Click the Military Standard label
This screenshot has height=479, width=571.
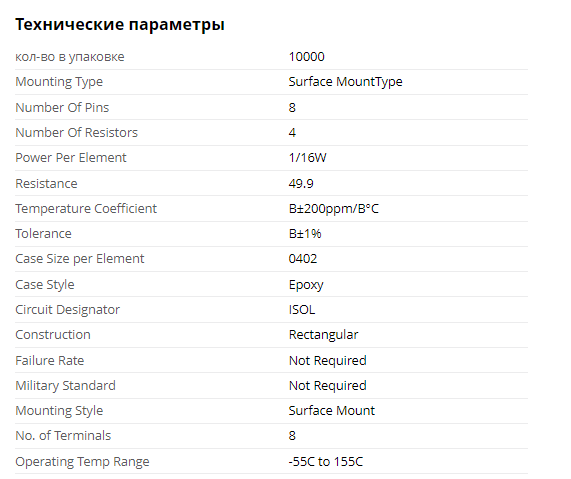point(65,385)
